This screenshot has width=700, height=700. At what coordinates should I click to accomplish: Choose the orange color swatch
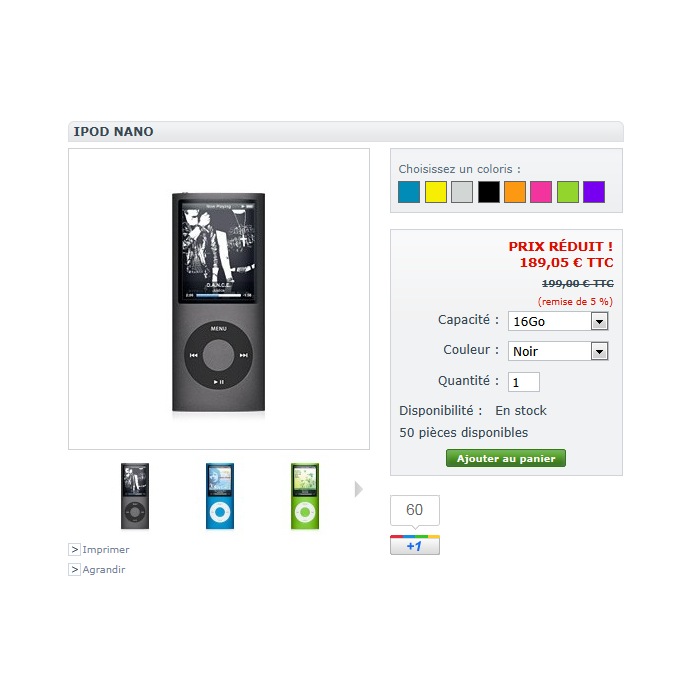(x=515, y=192)
